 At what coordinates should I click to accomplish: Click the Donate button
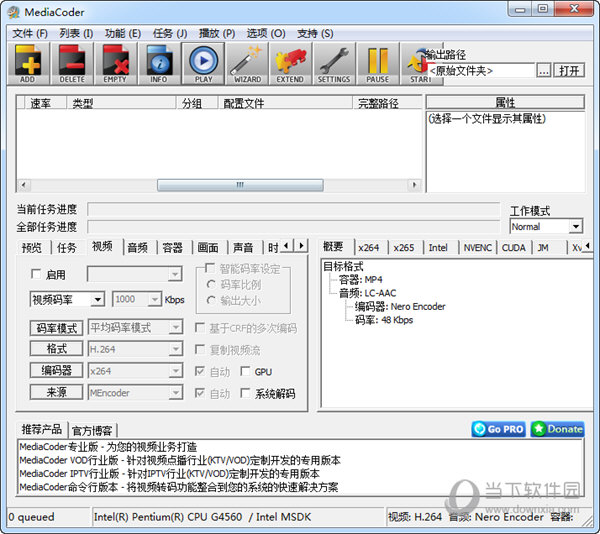point(558,429)
